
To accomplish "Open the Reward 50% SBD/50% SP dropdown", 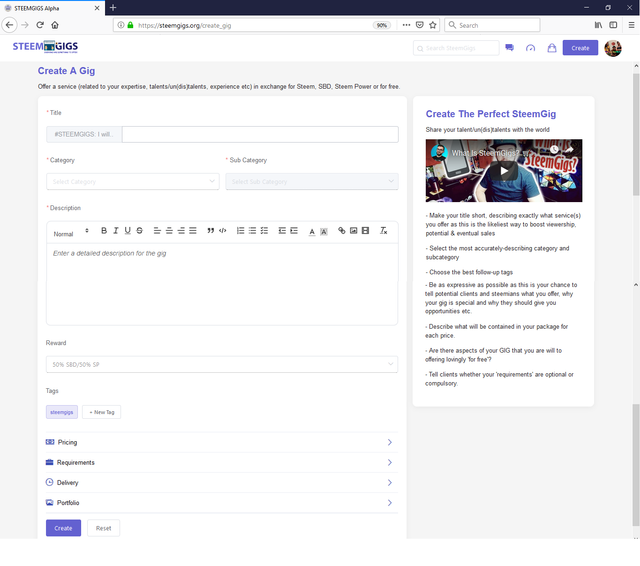I will 222,364.
